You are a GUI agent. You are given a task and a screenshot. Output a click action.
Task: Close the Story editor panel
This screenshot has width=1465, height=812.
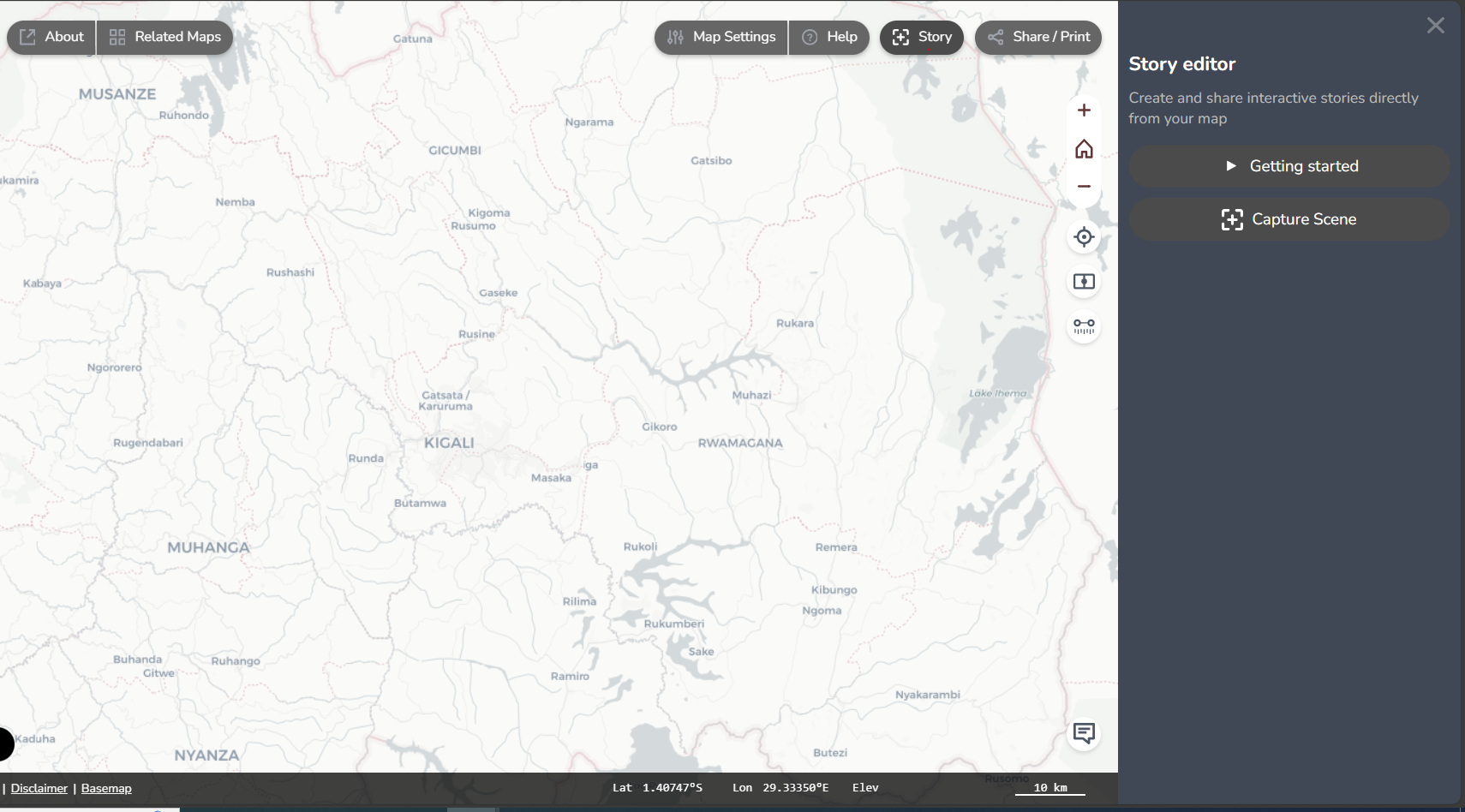point(1435,26)
